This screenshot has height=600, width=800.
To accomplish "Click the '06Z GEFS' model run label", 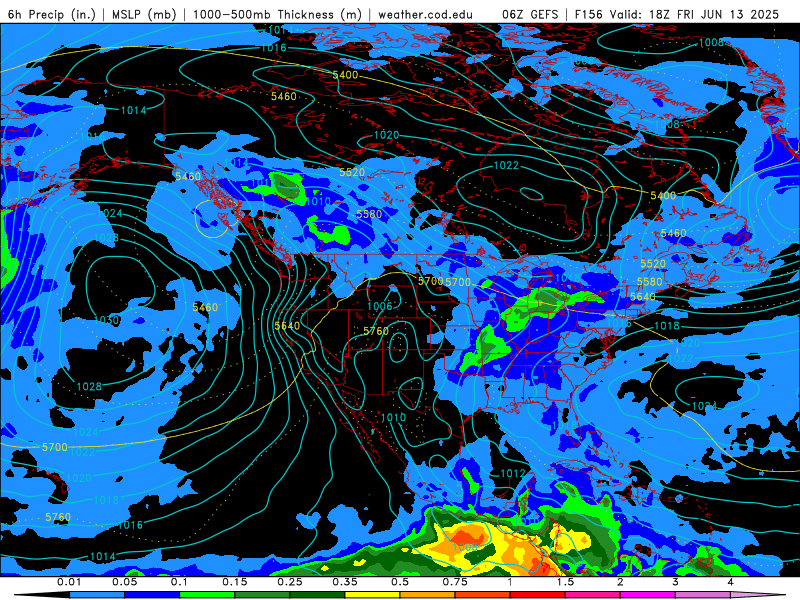I will 530,14.
